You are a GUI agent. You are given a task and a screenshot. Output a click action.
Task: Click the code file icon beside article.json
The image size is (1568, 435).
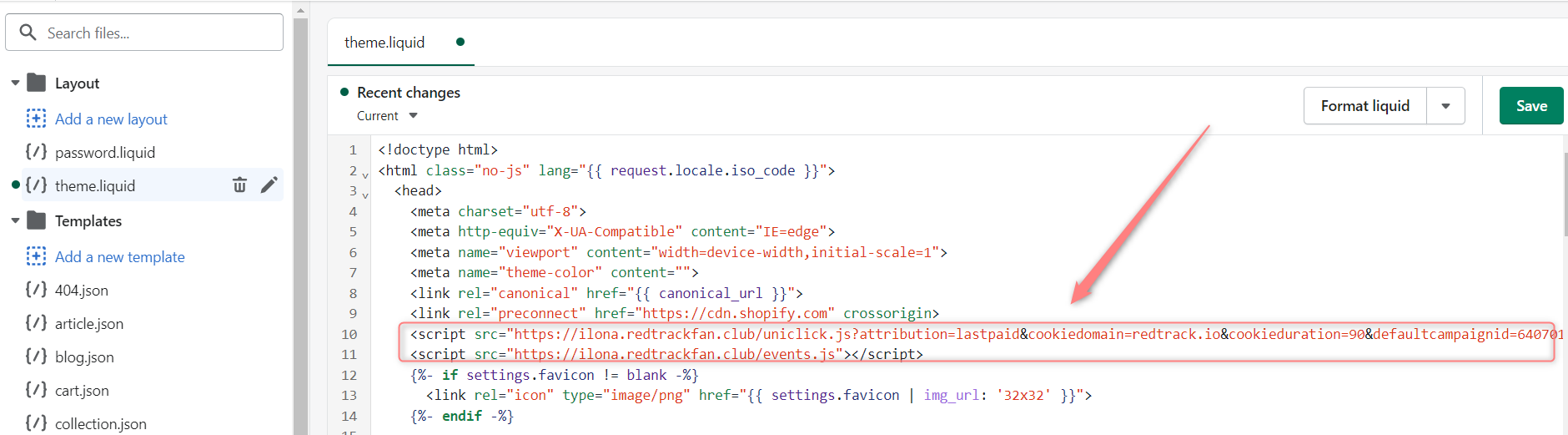coord(36,323)
